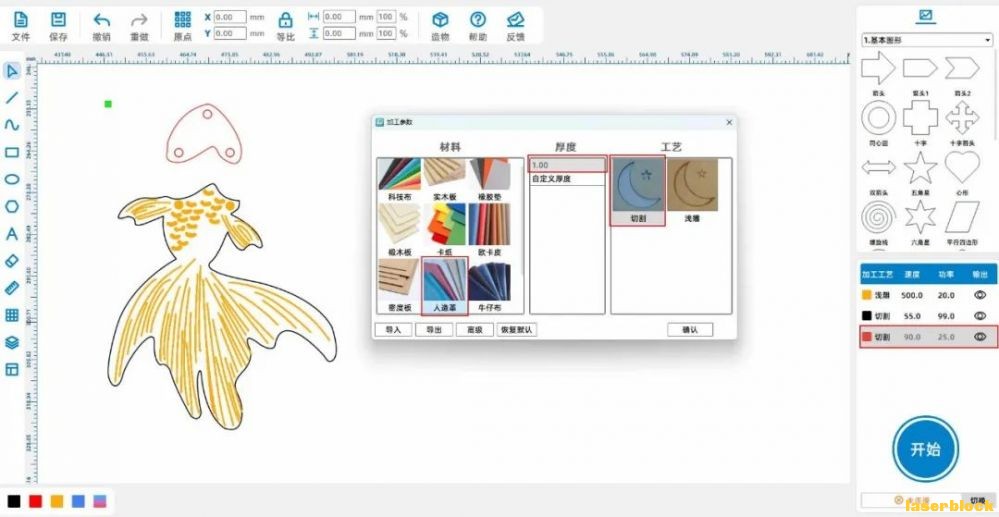The height and width of the screenshot is (517, 999).
Task: Open the layers tool icon
Action: click(x=11, y=343)
